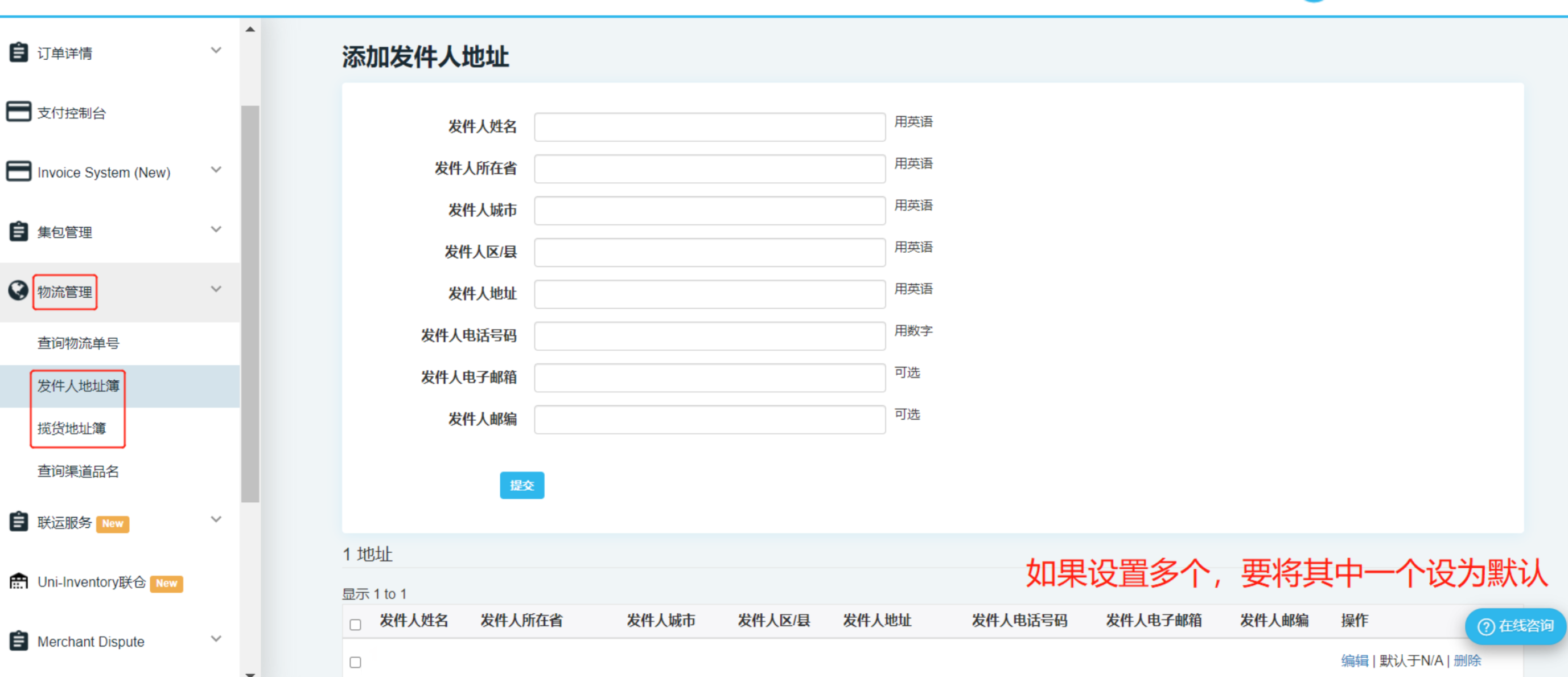
Task: Click the Invoice System card icon
Action: 18,172
